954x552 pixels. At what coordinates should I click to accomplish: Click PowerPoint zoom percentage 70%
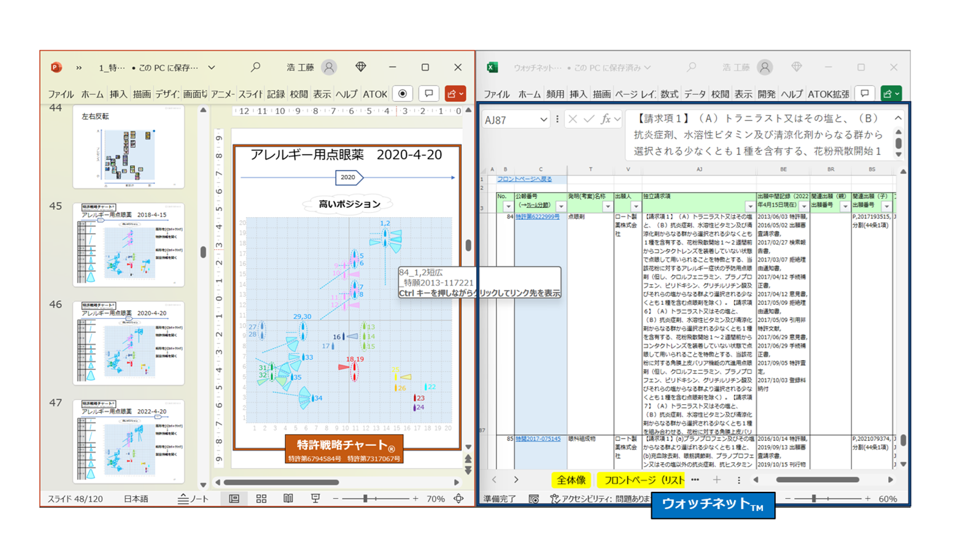pos(436,498)
